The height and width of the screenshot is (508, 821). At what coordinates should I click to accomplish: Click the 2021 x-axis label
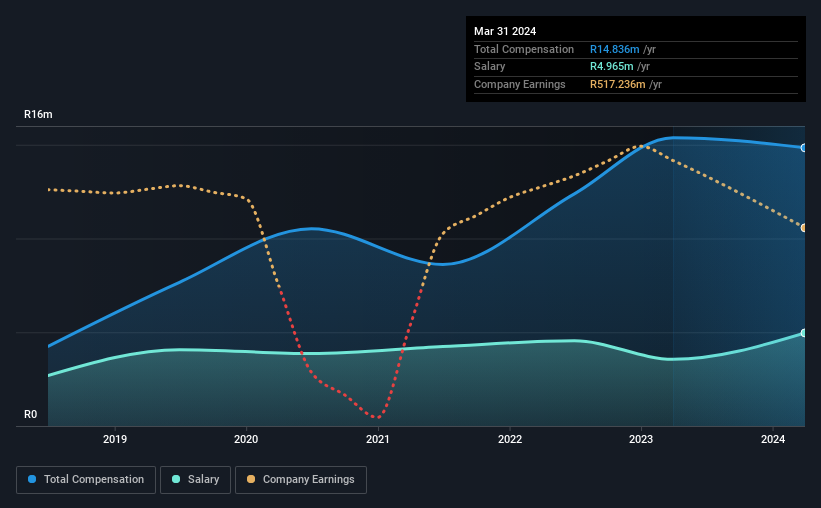[x=378, y=439]
